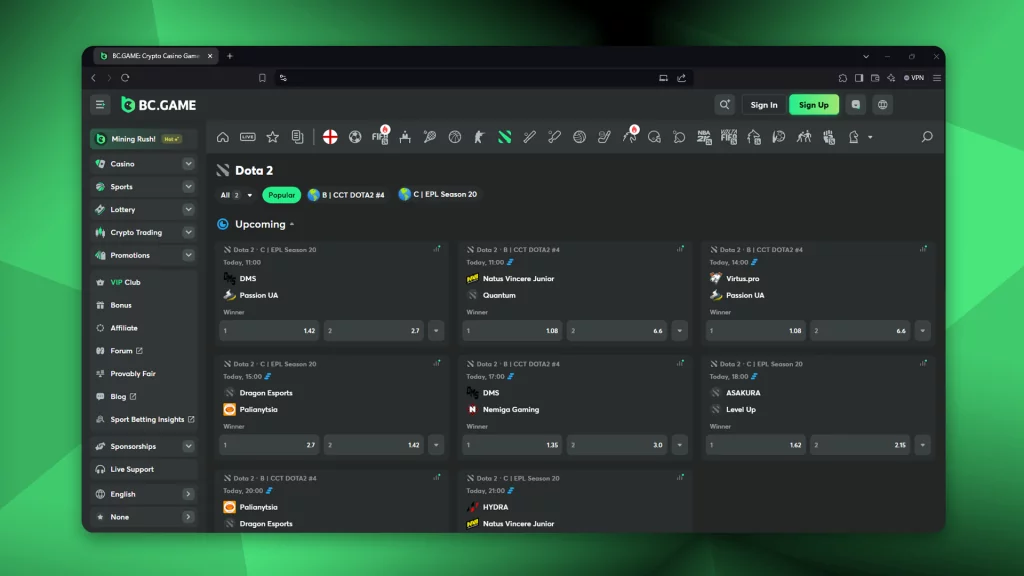Image resolution: width=1024 pixels, height=576 pixels.
Task: Bookmark this page in browser toolbar
Action: click(263, 78)
